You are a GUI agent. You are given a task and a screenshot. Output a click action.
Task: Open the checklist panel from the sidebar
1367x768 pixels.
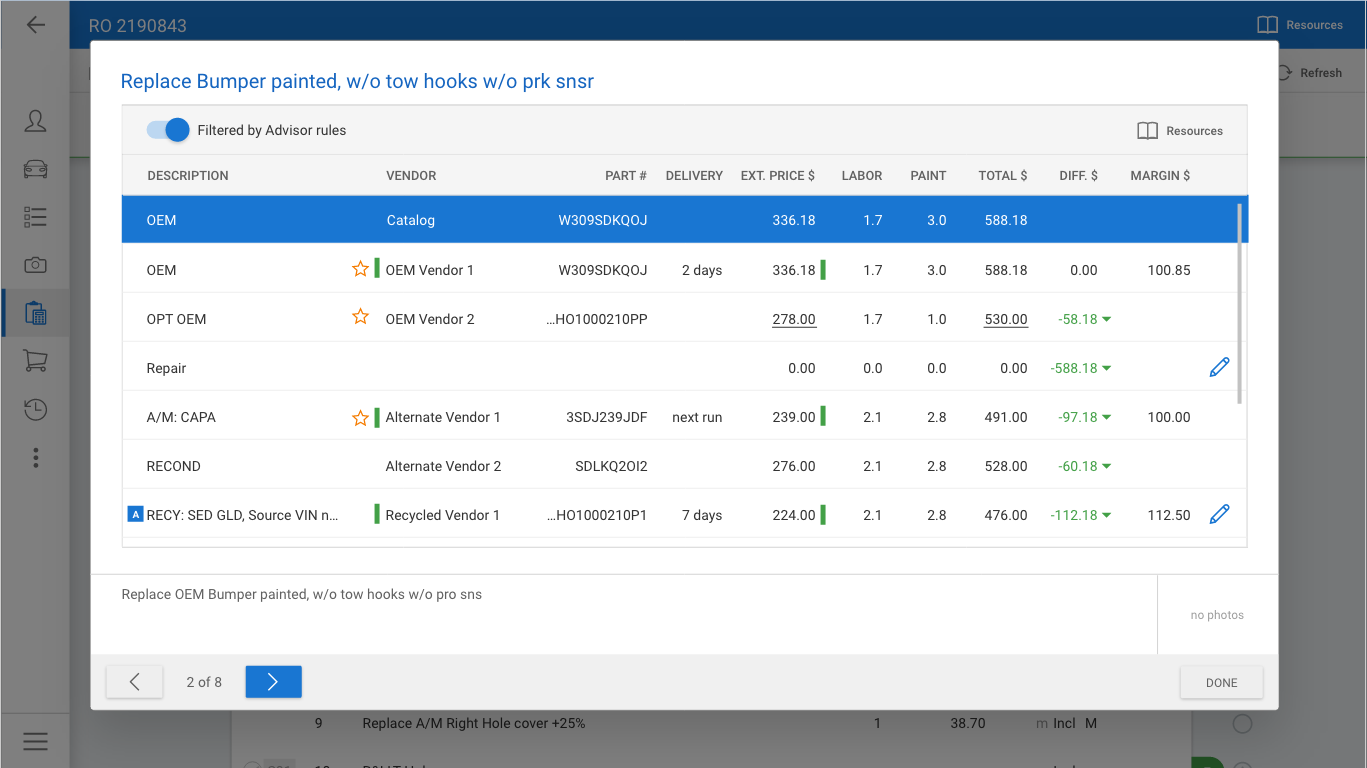pos(35,217)
